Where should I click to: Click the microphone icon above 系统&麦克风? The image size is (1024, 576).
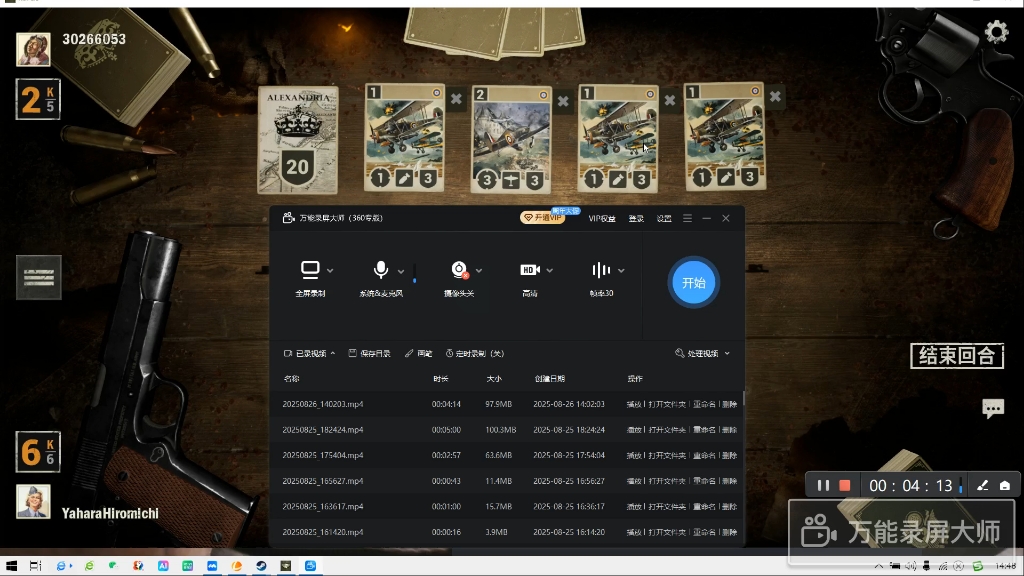(x=381, y=270)
